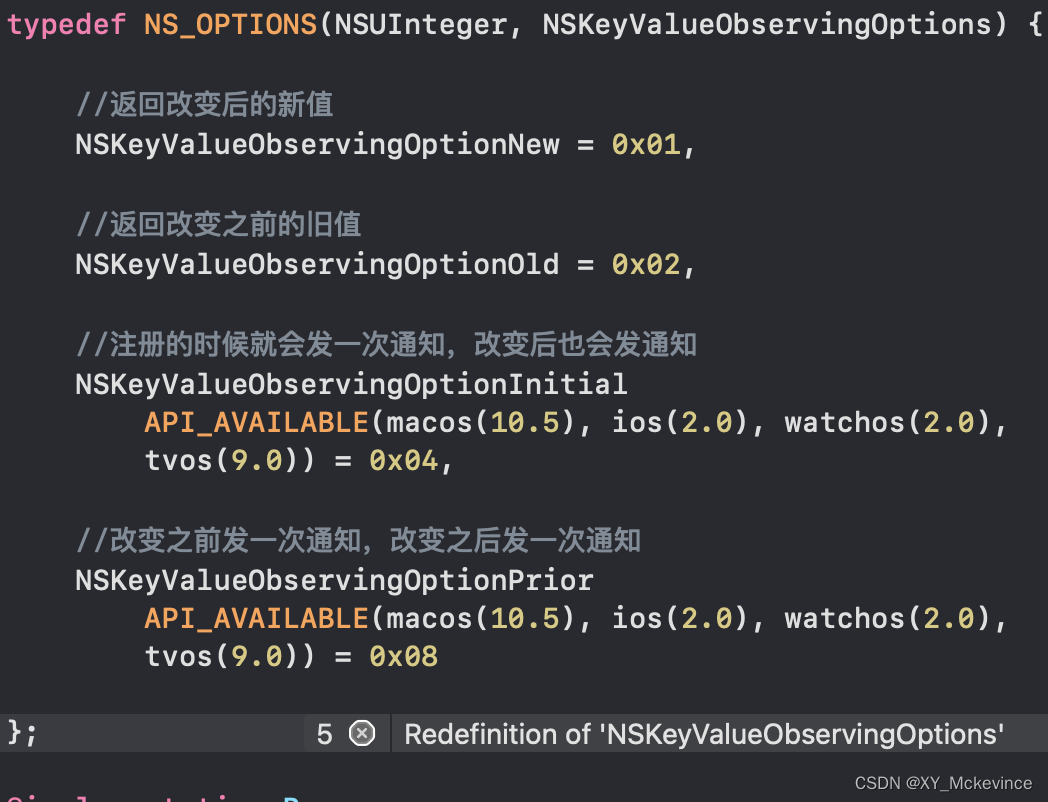Viewport: 1048px width, 802px height.
Task: Click the circled X error icon
Action: 361,733
